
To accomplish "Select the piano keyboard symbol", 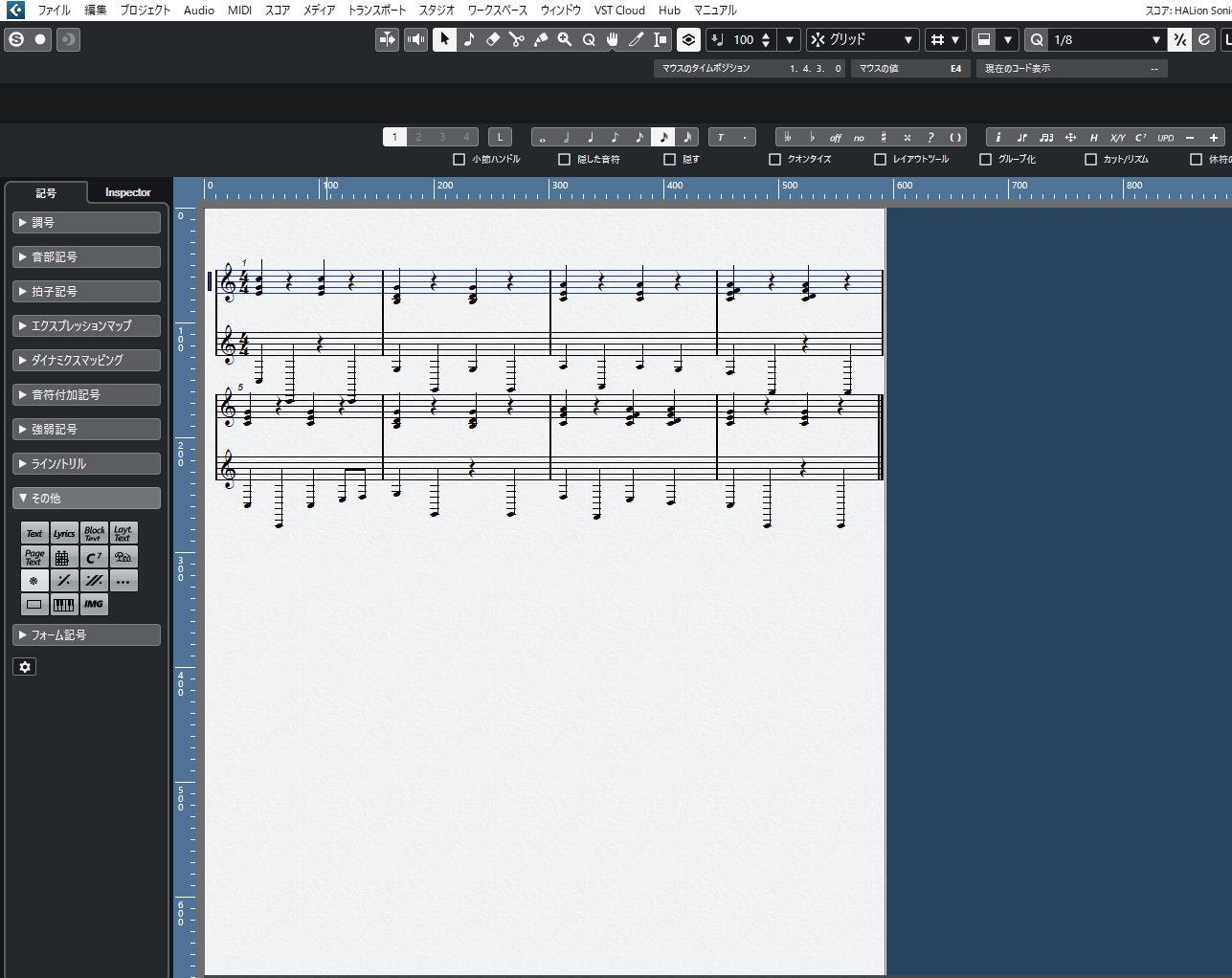I will pyautogui.click(x=64, y=605).
